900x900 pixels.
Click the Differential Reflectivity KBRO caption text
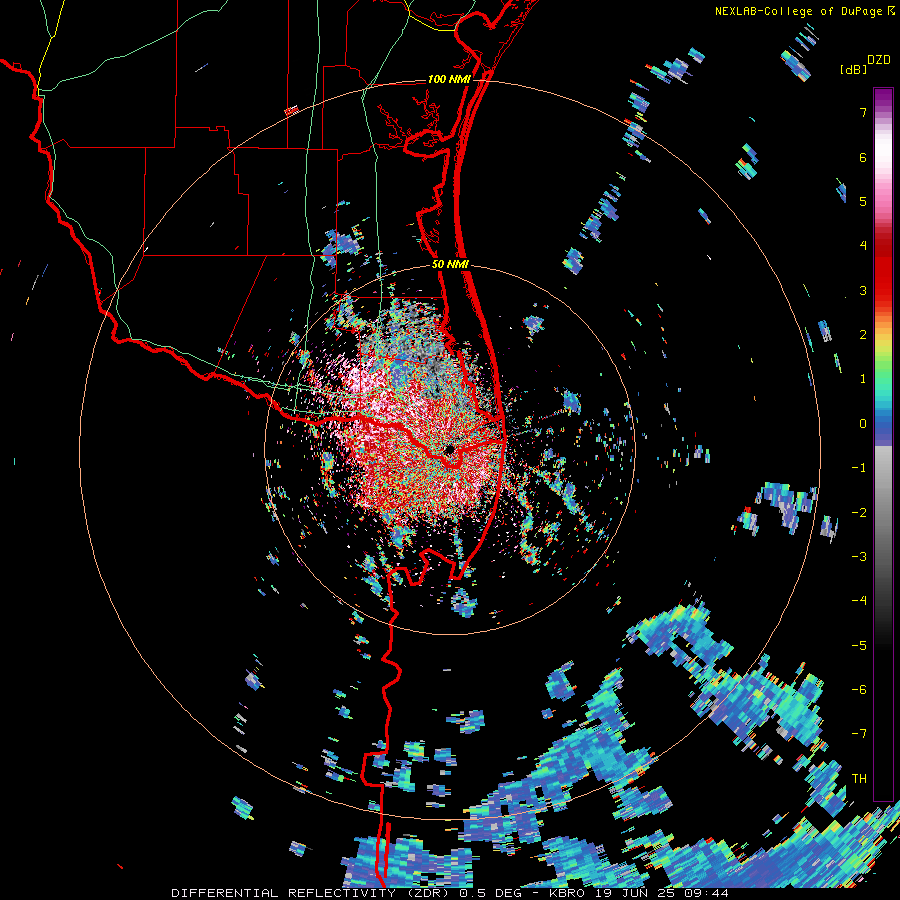(449, 893)
